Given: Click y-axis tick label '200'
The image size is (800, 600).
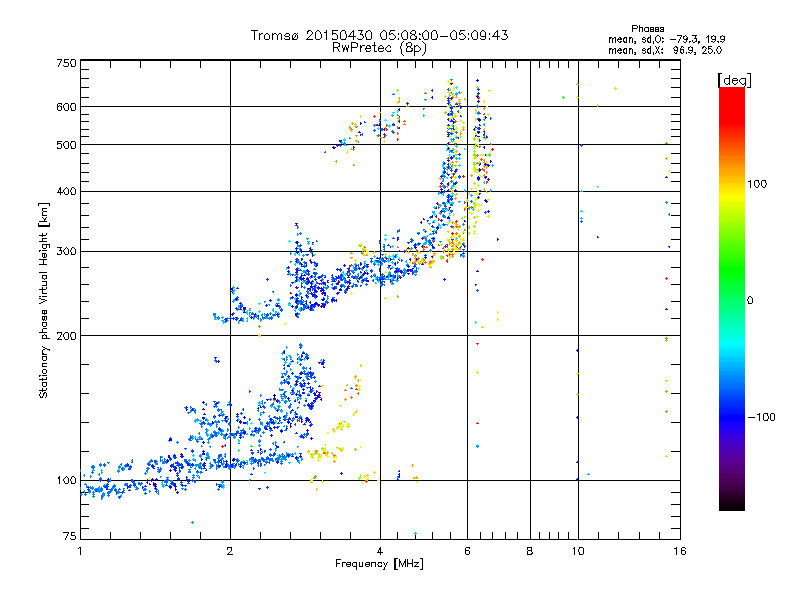Looking at the screenshot, I should (66, 336).
